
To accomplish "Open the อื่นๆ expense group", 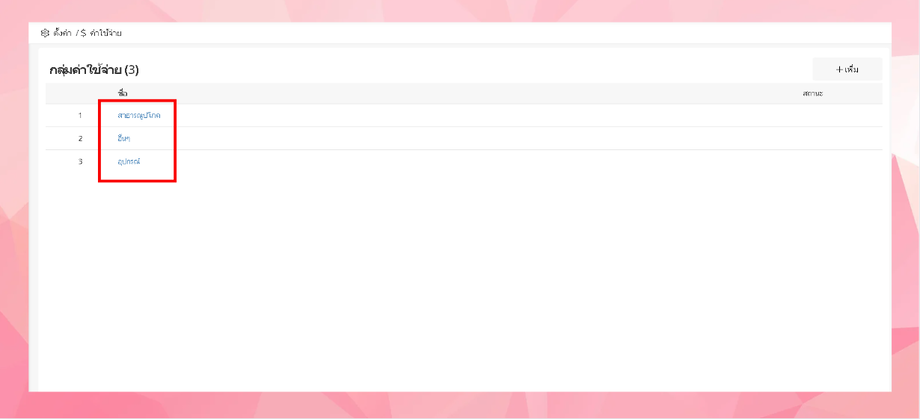I will 124,138.
